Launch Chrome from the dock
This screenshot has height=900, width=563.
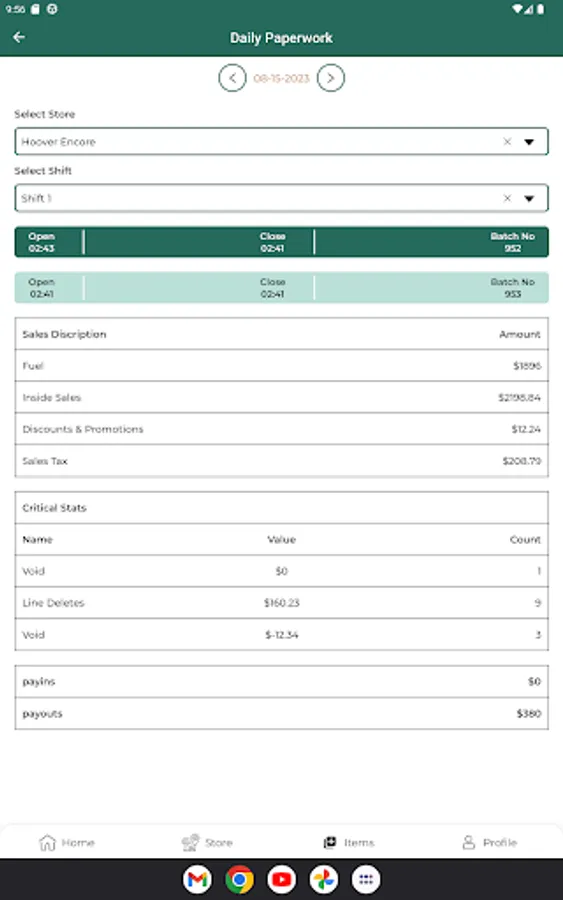tap(239, 879)
